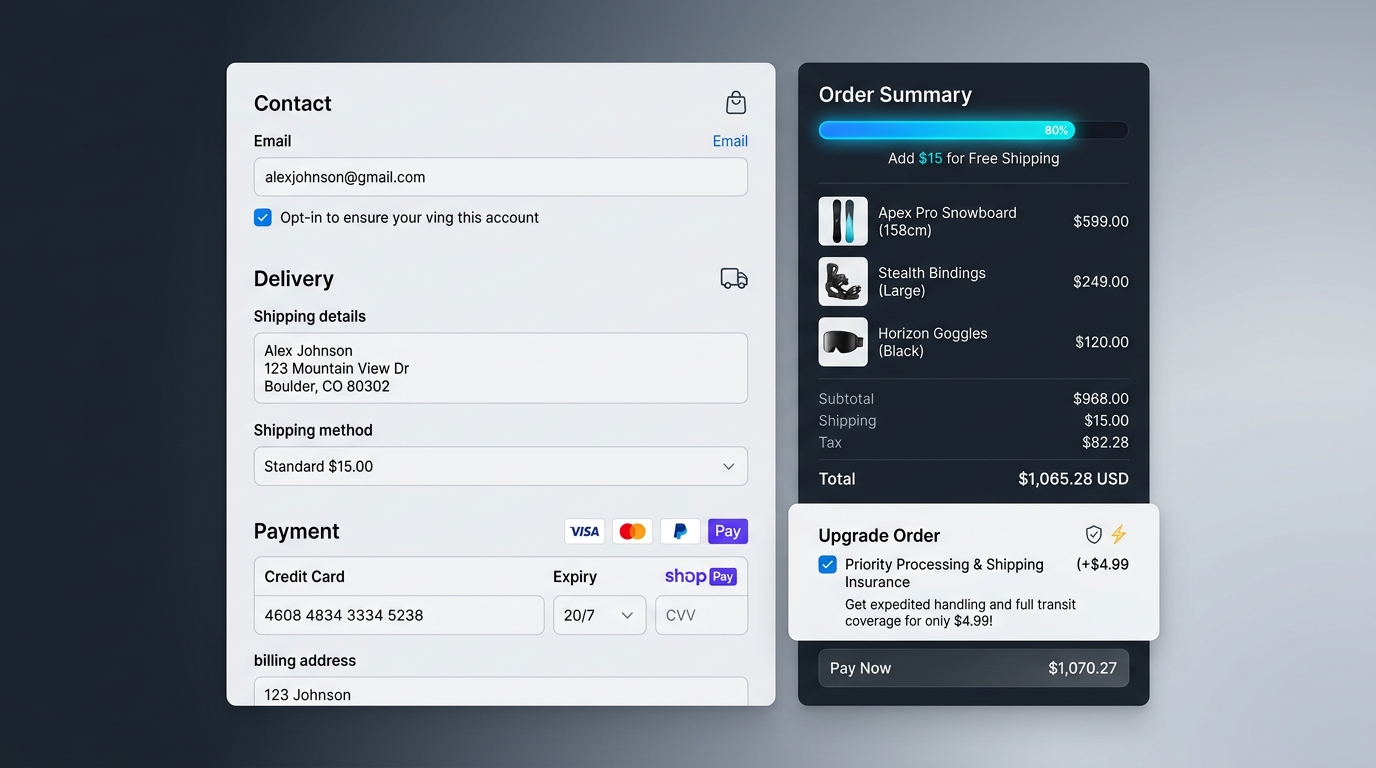Uncheck the opt-in account checkbox
The height and width of the screenshot is (768, 1376).
[x=263, y=217]
